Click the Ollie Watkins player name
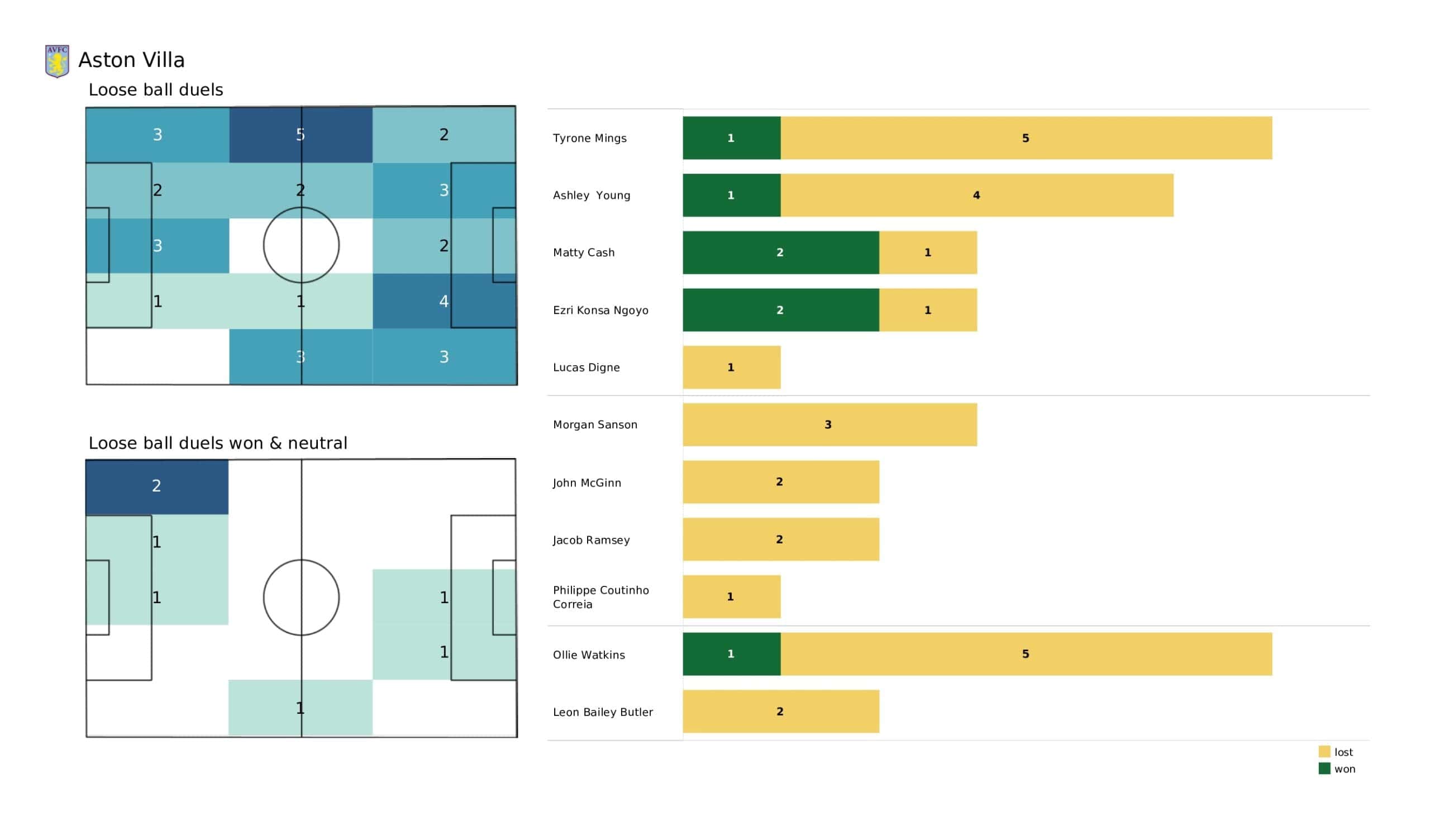The height and width of the screenshot is (840, 1430). (589, 655)
